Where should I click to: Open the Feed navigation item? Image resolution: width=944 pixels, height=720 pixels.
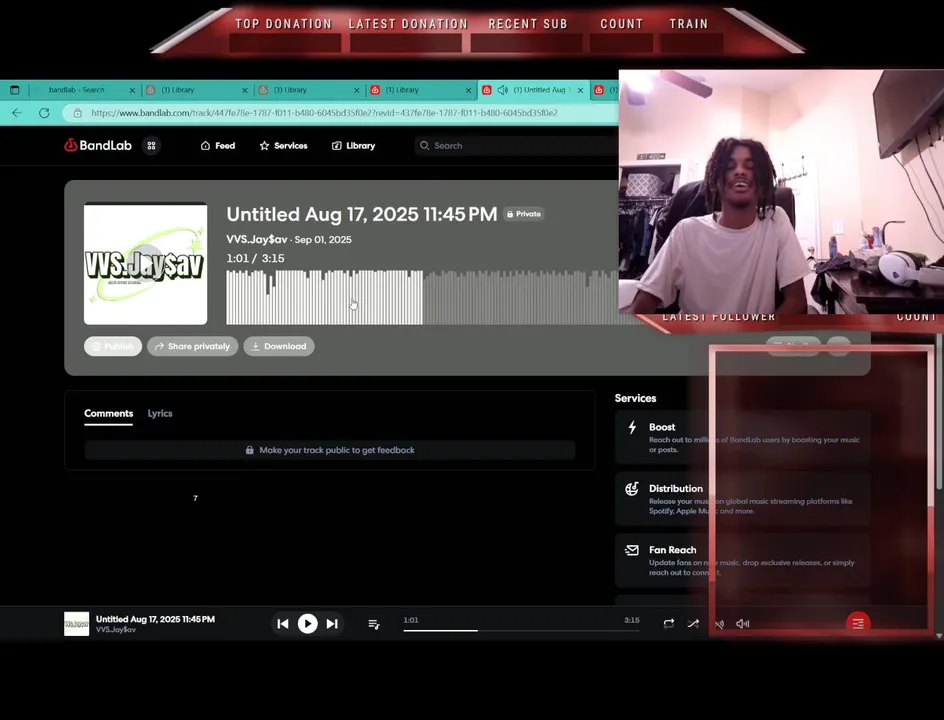coord(218,146)
